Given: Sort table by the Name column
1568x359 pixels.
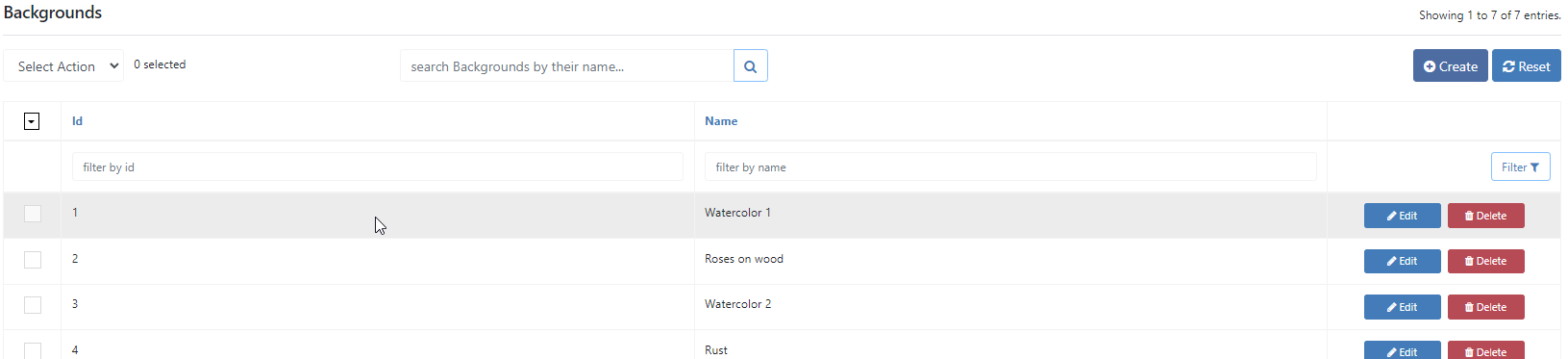Looking at the screenshot, I should click(721, 121).
